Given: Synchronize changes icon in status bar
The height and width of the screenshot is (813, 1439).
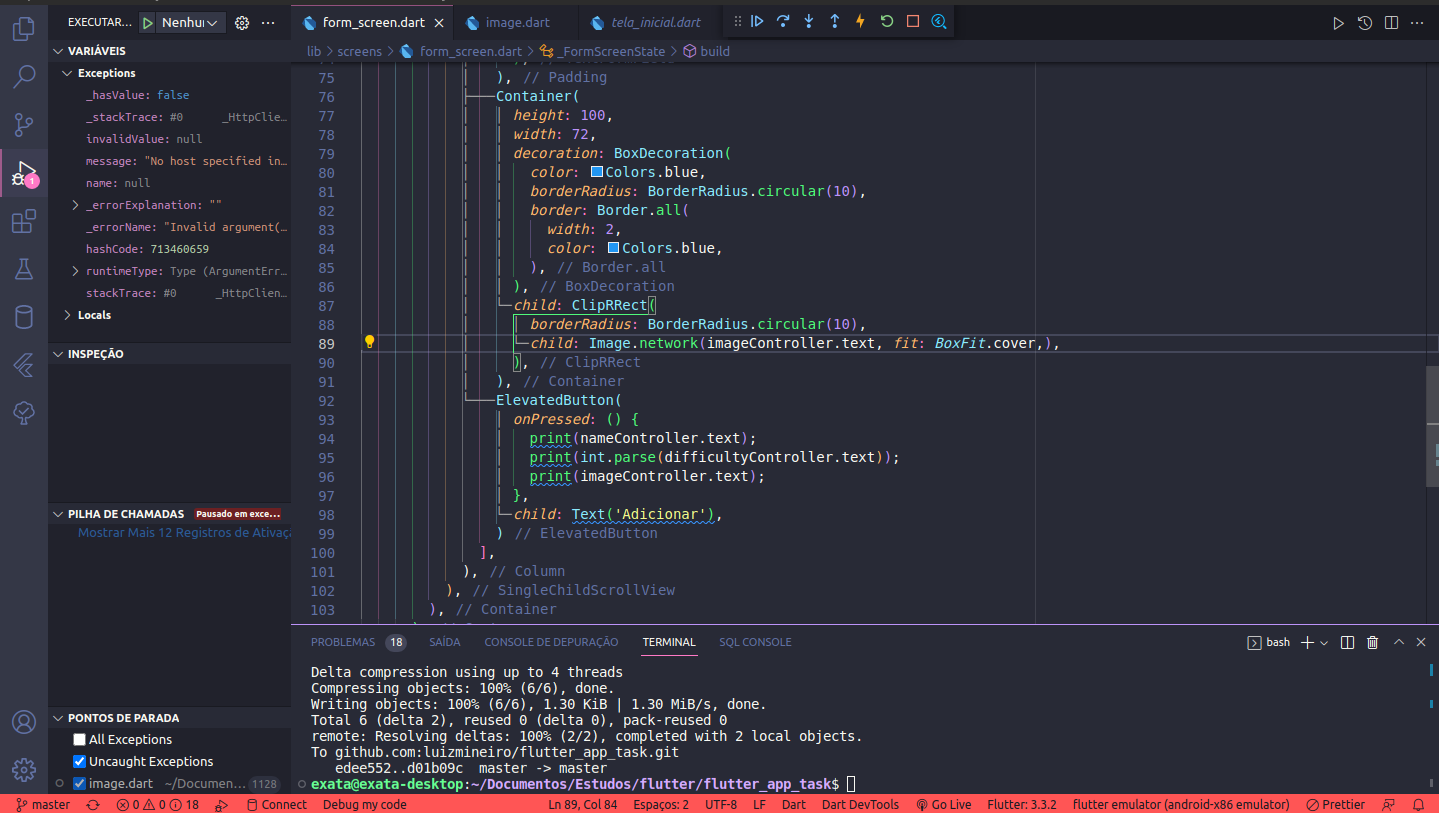Looking at the screenshot, I should [93, 804].
